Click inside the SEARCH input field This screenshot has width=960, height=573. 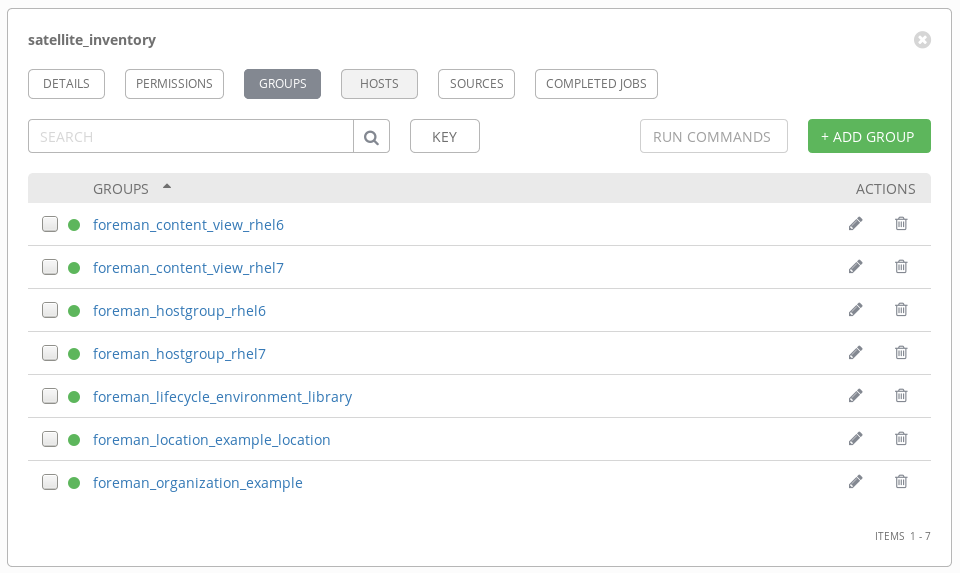click(x=190, y=137)
